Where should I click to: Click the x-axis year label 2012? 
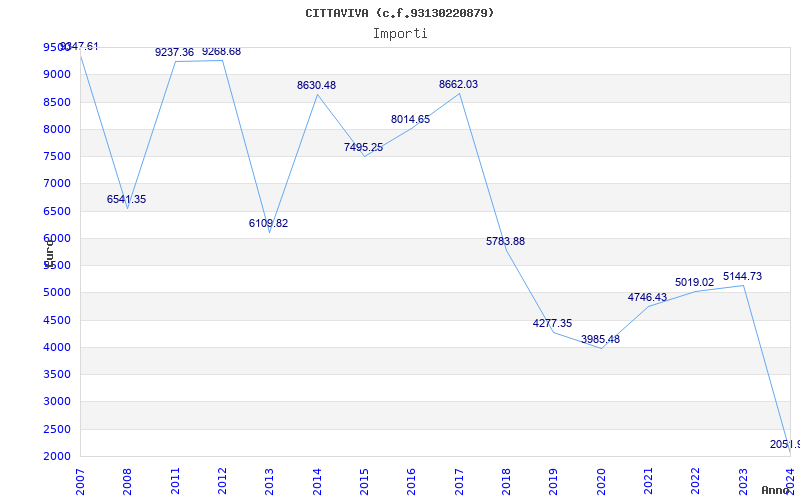pos(222,482)
